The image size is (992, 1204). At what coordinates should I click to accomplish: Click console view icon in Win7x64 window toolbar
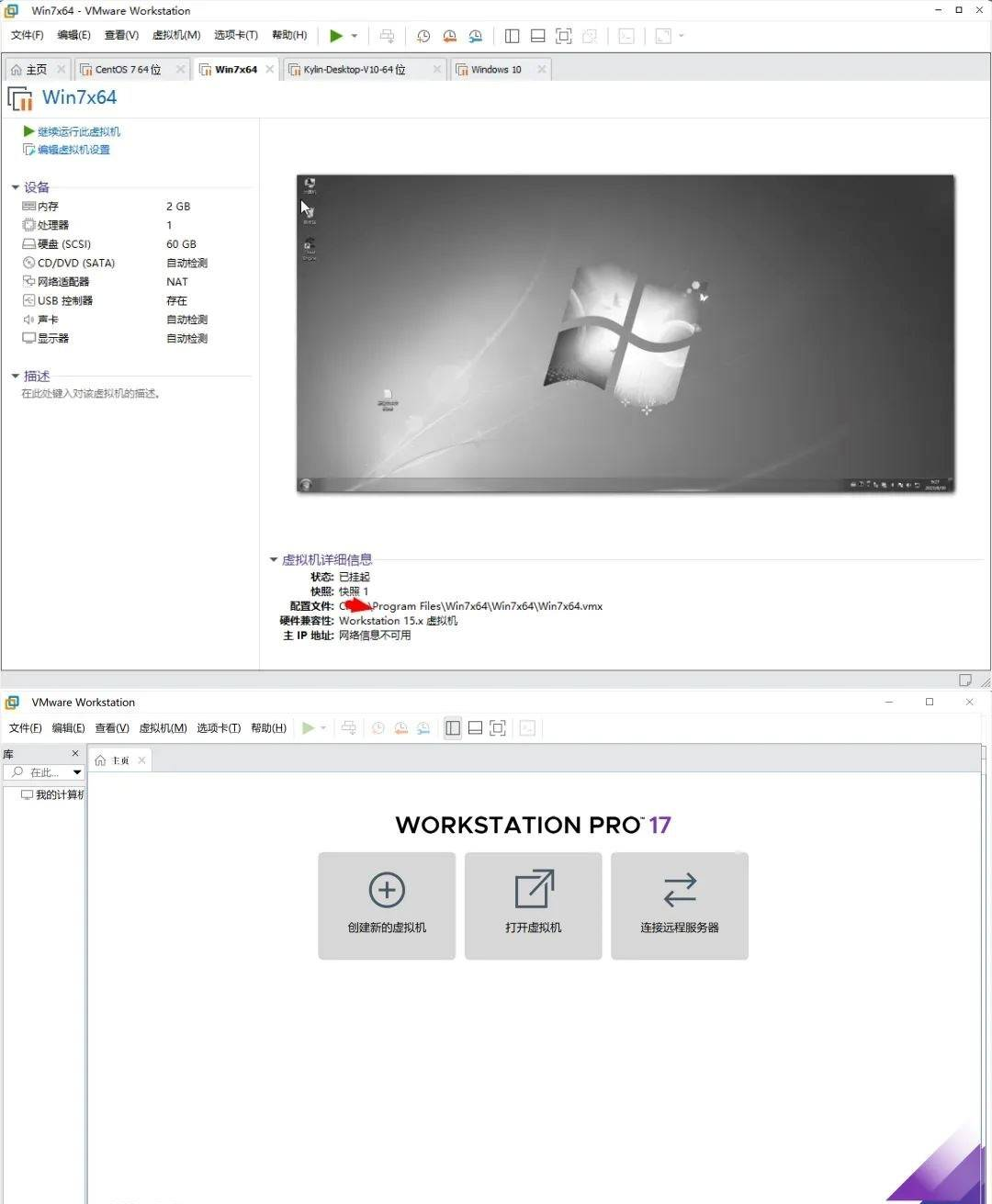pyautogui.click(x=626, y=36)
